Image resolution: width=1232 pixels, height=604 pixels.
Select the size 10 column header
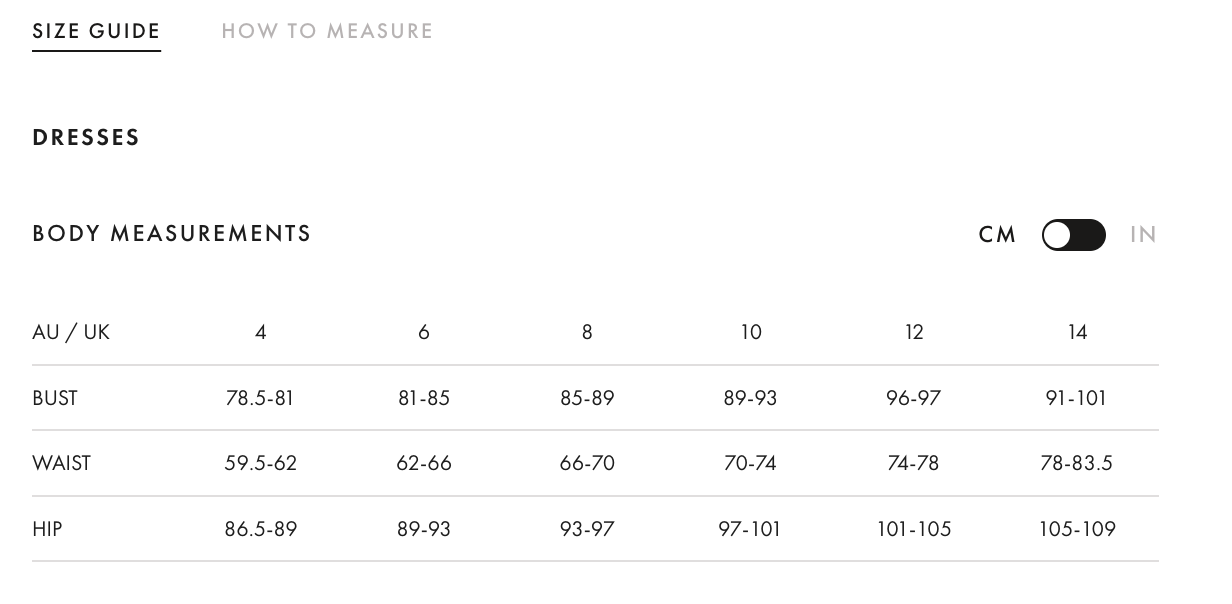(750, 332)
